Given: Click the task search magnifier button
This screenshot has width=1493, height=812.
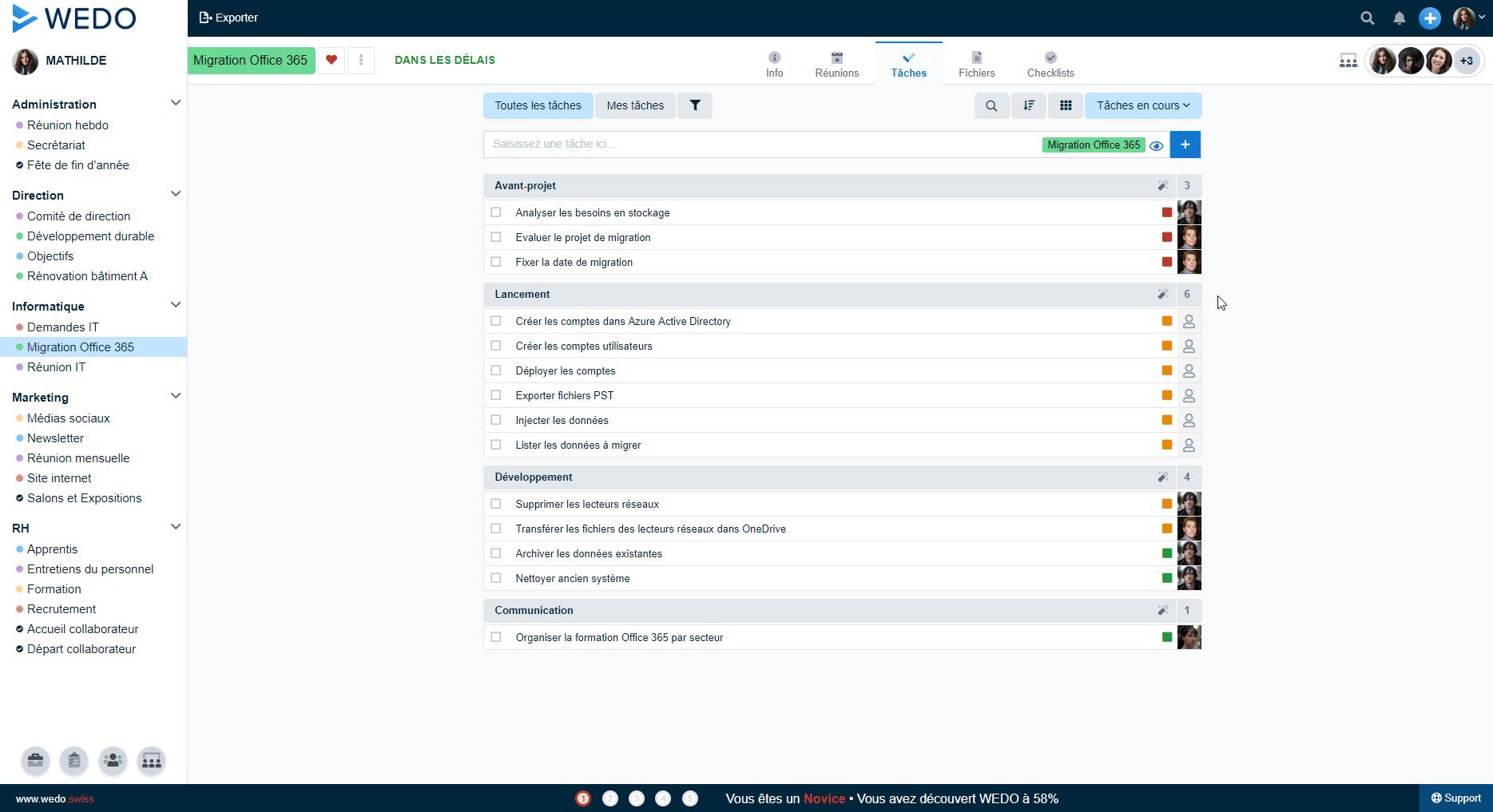Looking at the screenshot, I should pyautogui.click(x=991, y=105).
